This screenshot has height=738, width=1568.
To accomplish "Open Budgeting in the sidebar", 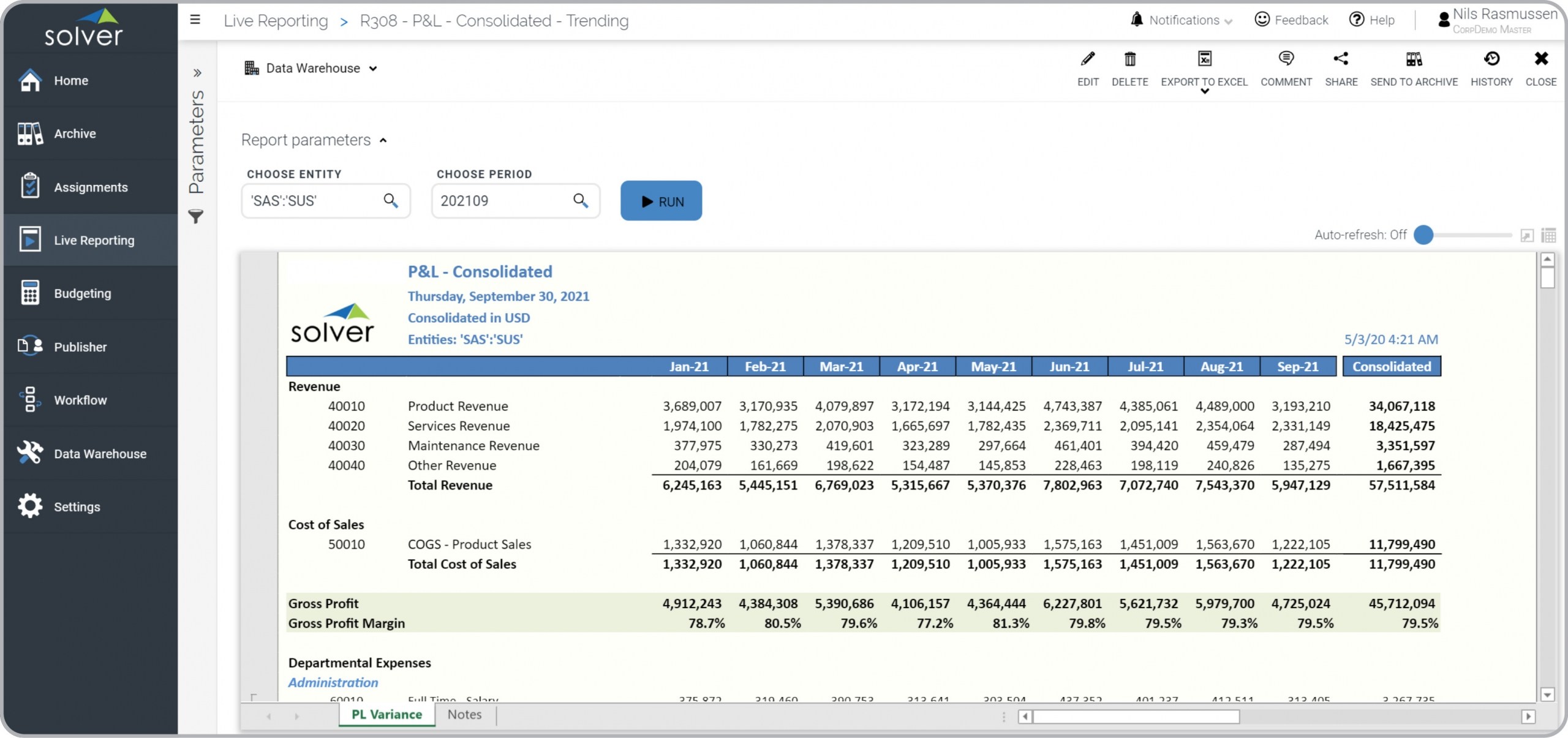I will pos(82,293).
